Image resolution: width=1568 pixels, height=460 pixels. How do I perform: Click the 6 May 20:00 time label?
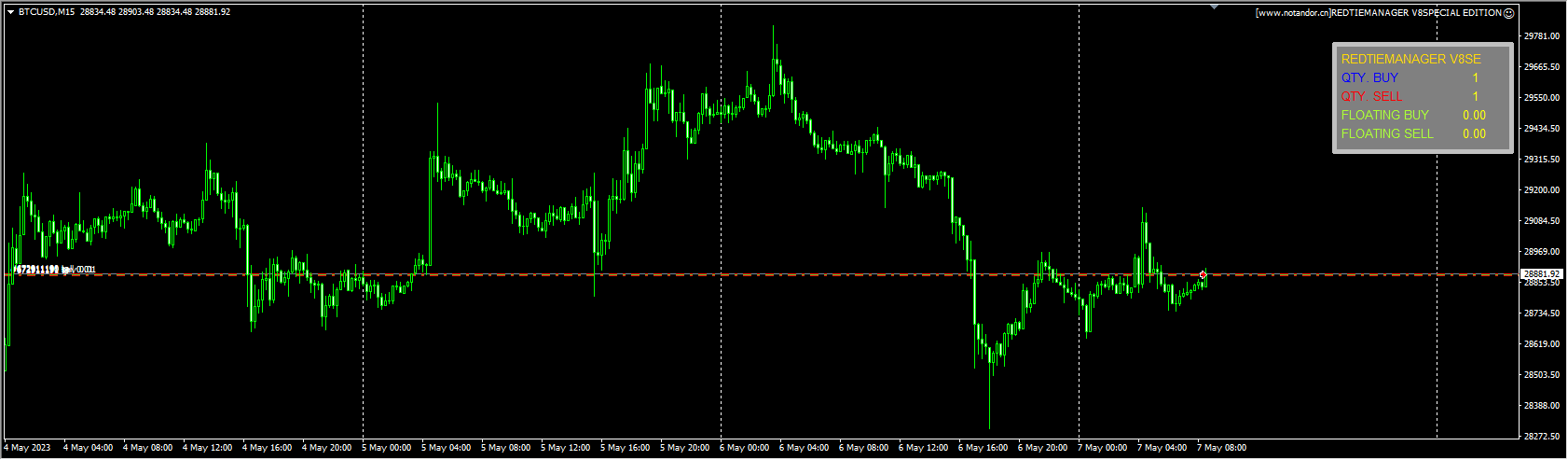1043,448
